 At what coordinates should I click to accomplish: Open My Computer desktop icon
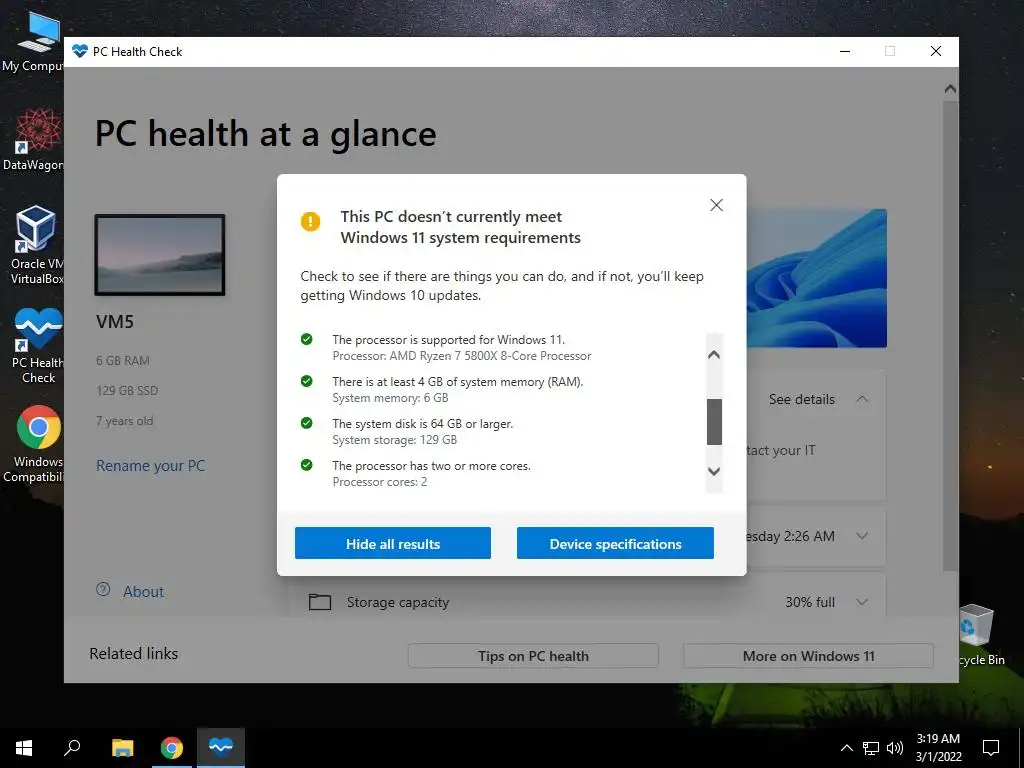coord(38,40)
